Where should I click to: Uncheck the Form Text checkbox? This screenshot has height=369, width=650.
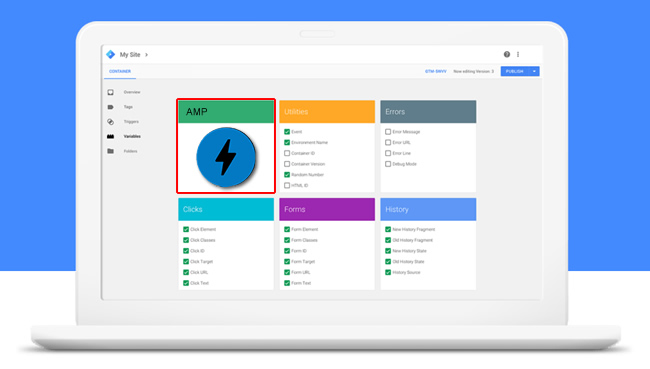(287, 283)
